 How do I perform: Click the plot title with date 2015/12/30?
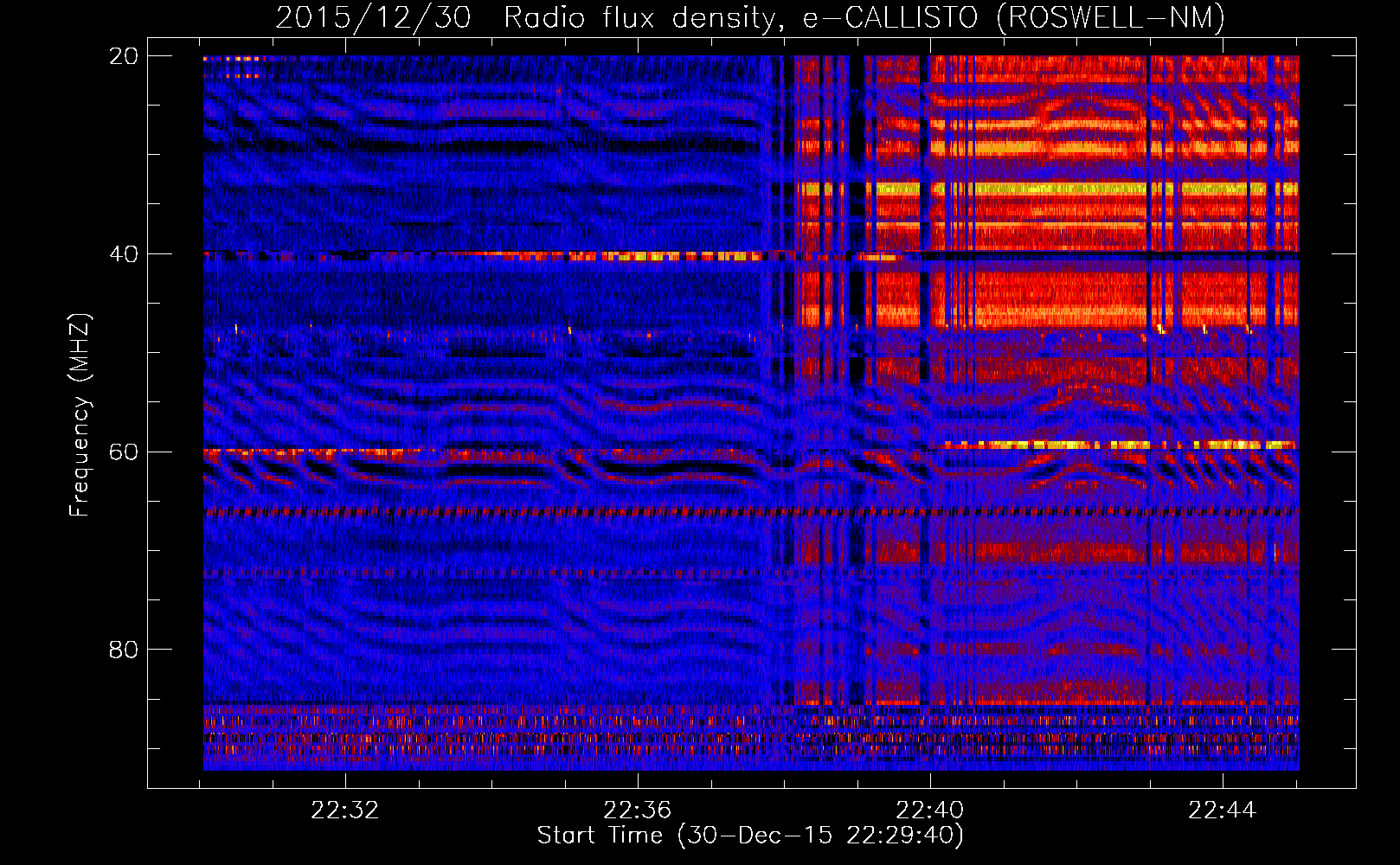pos(750,17)
